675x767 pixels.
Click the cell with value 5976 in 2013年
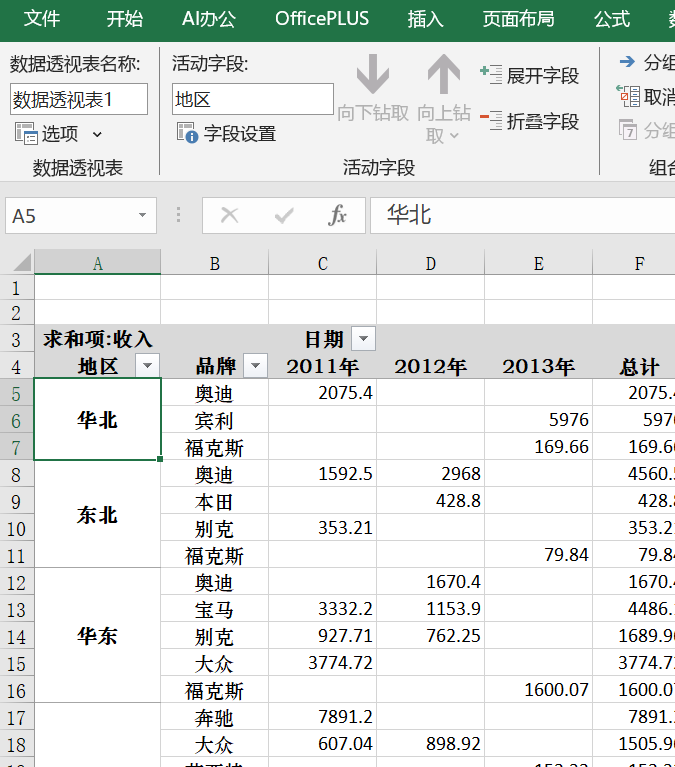tap(539, 420)
